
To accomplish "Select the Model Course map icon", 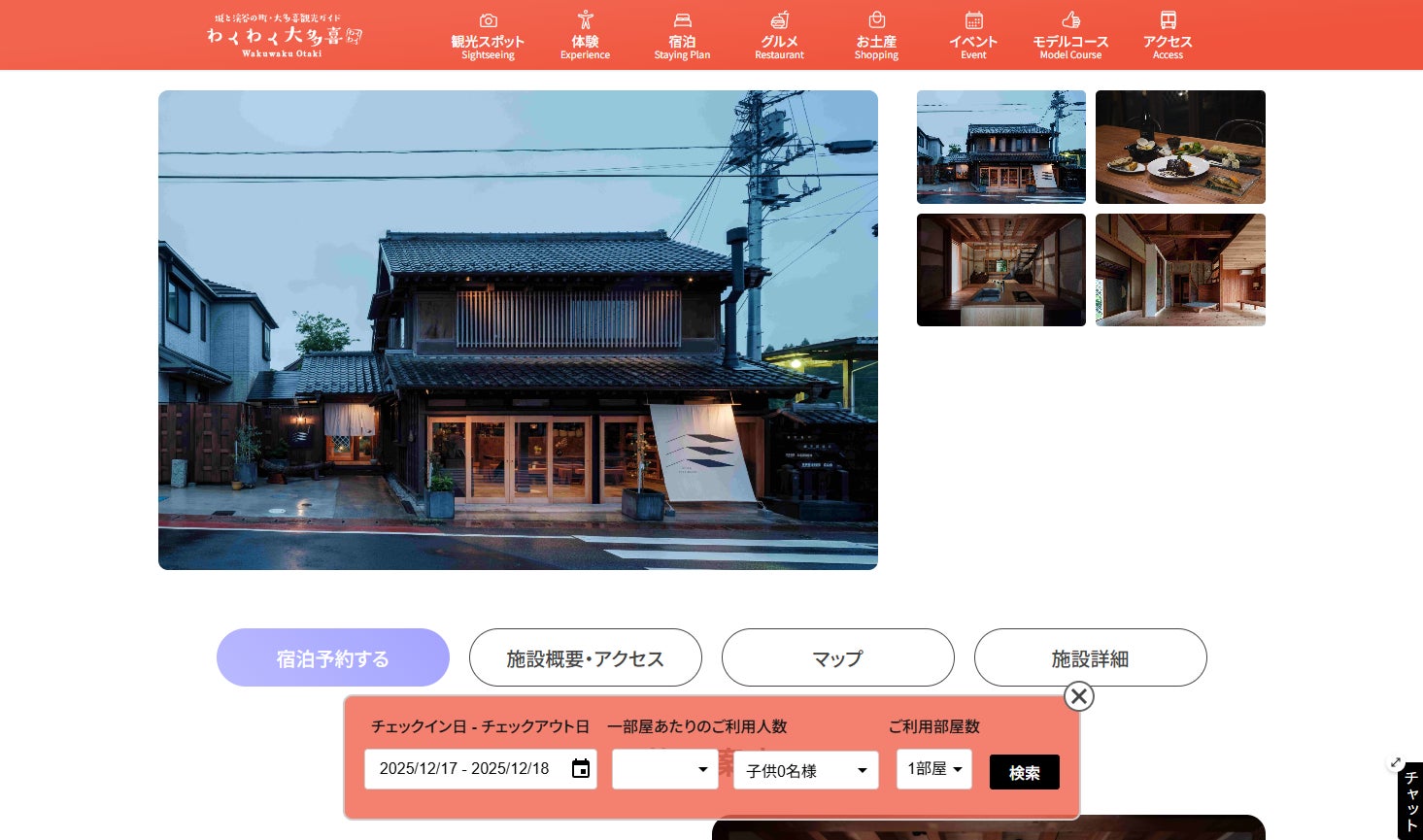I will point(1071,19).
